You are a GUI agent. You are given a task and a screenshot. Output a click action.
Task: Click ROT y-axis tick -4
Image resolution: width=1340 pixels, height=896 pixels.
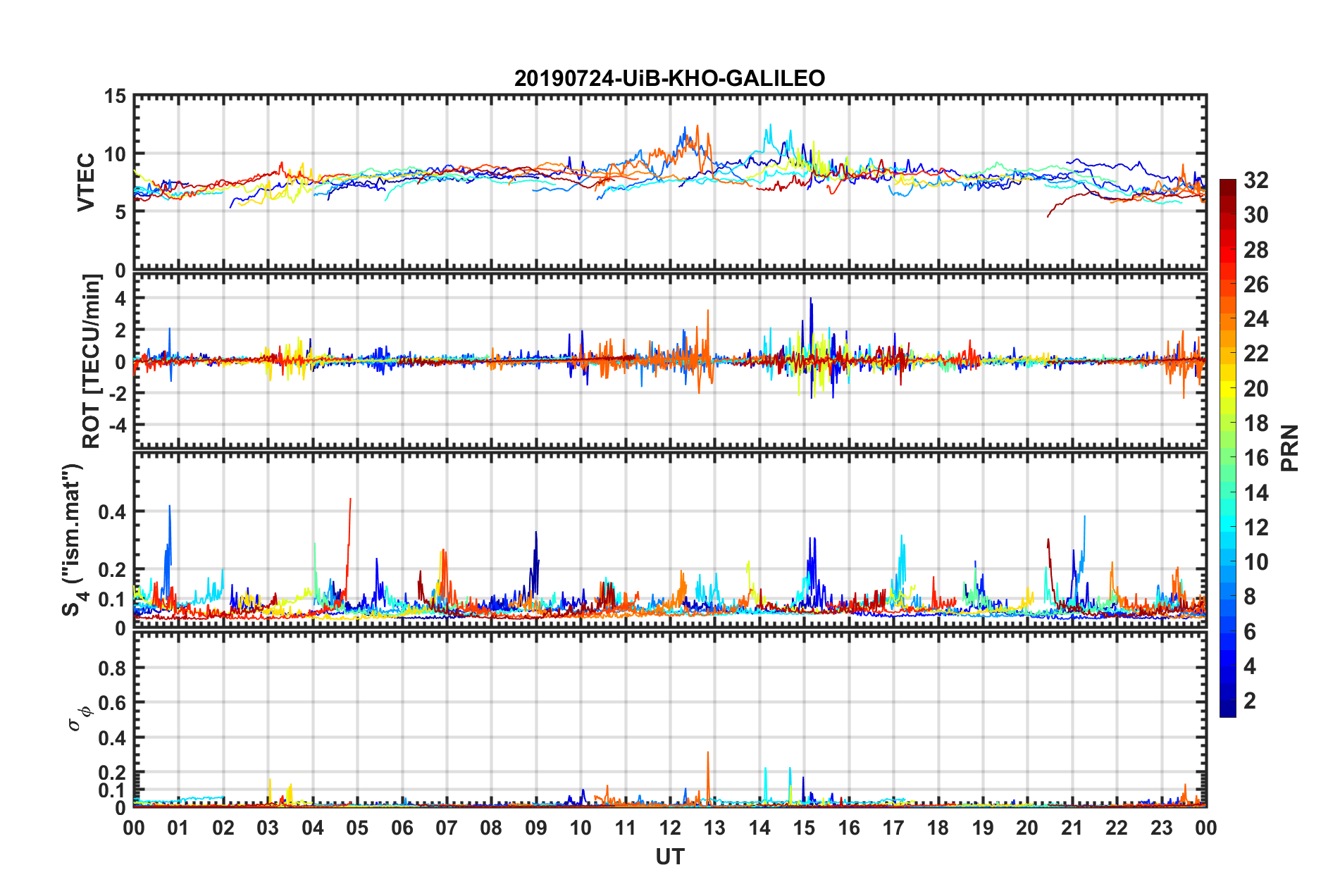point(118,425)
